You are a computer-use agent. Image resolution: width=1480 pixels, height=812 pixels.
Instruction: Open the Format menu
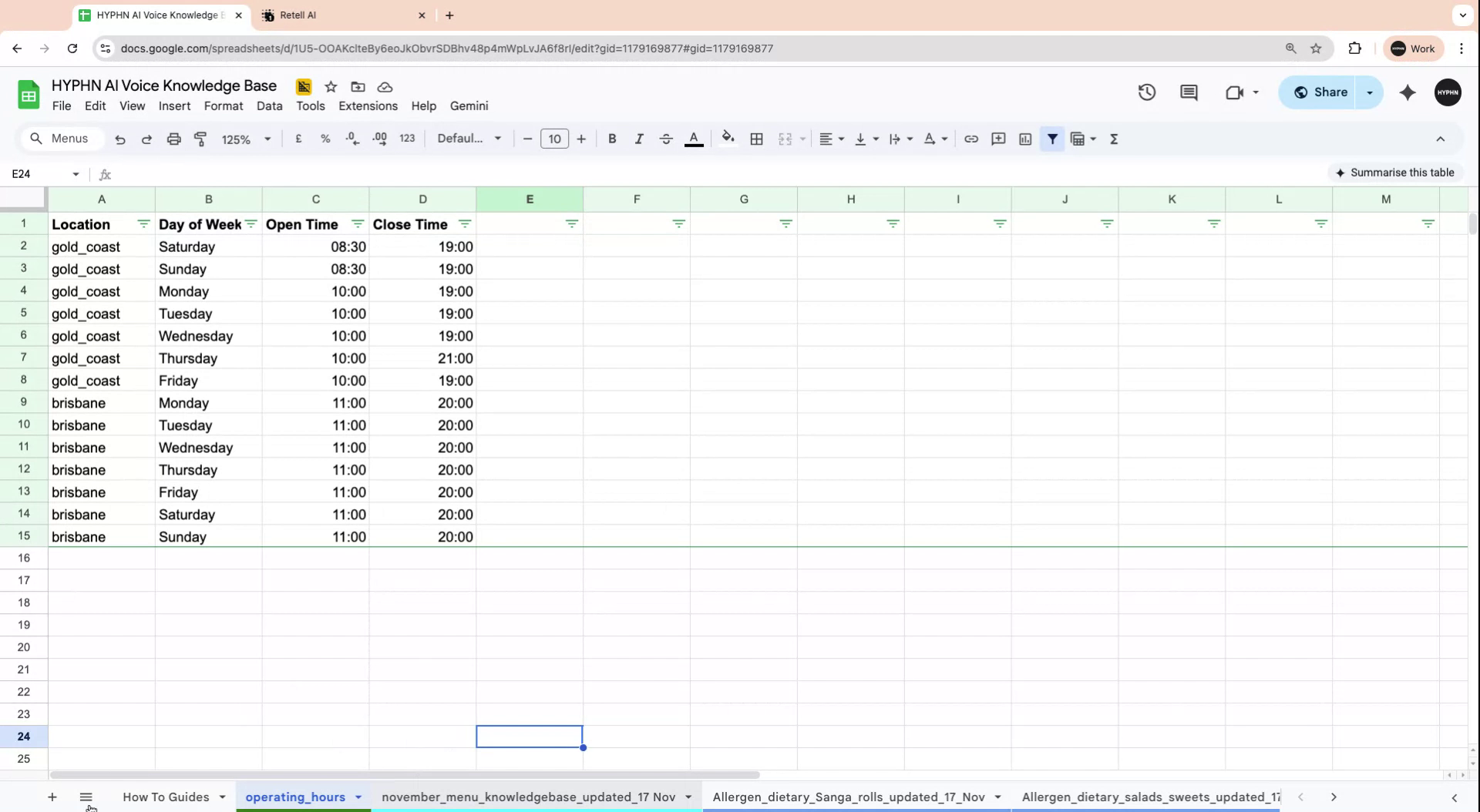click(x=223, y=106)
